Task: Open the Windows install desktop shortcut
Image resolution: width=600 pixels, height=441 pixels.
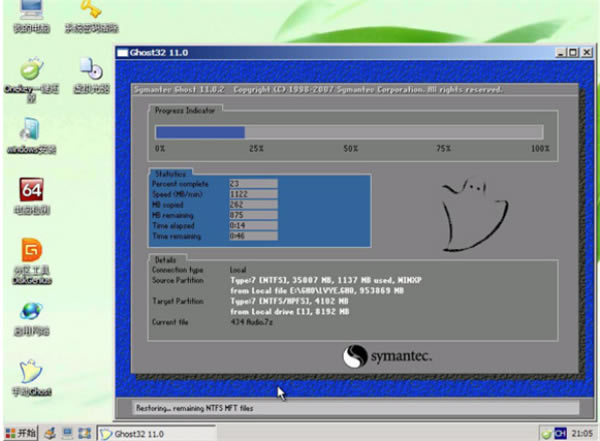Action: coord(32,132)
